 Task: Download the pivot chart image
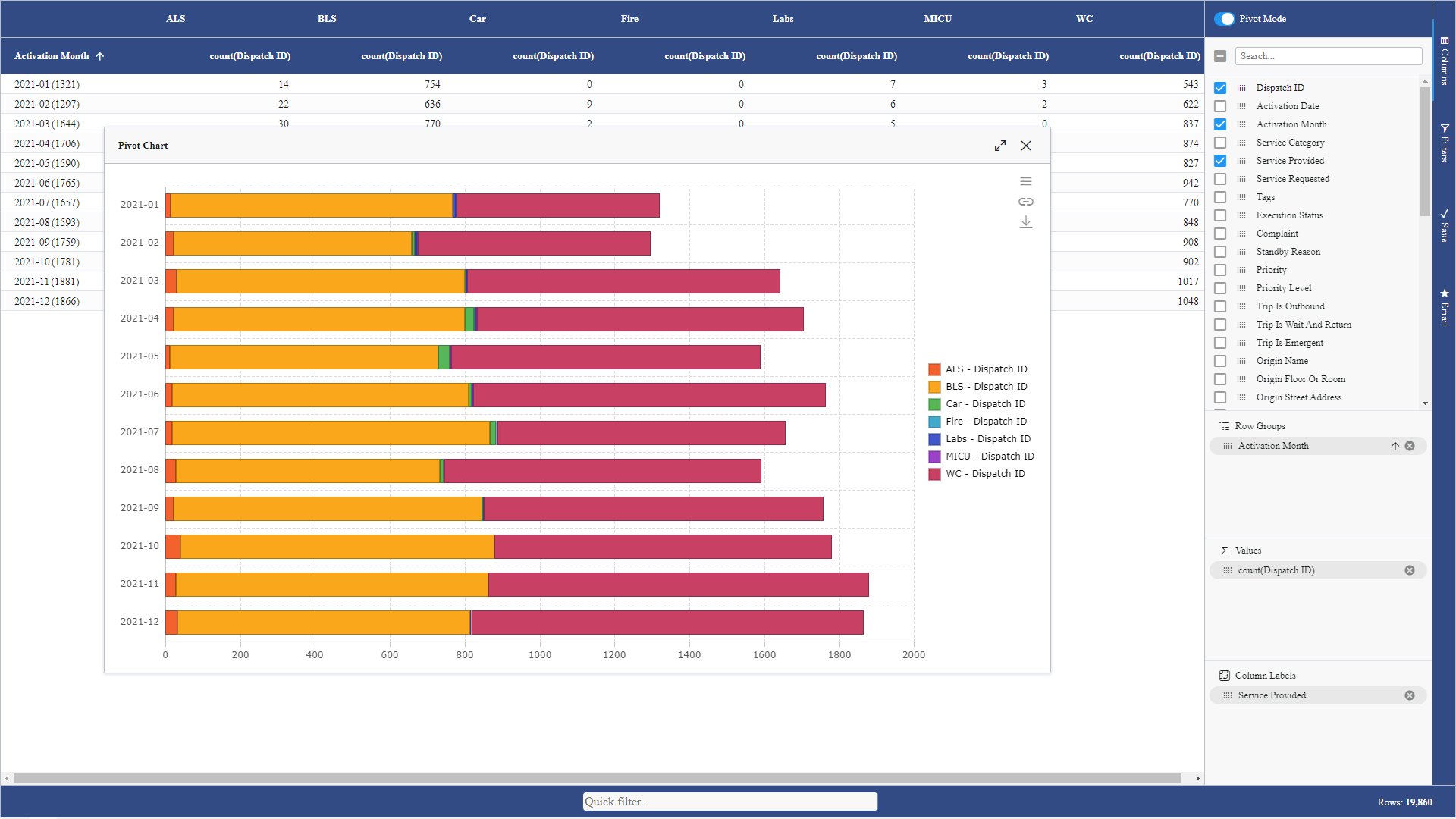1026,222
